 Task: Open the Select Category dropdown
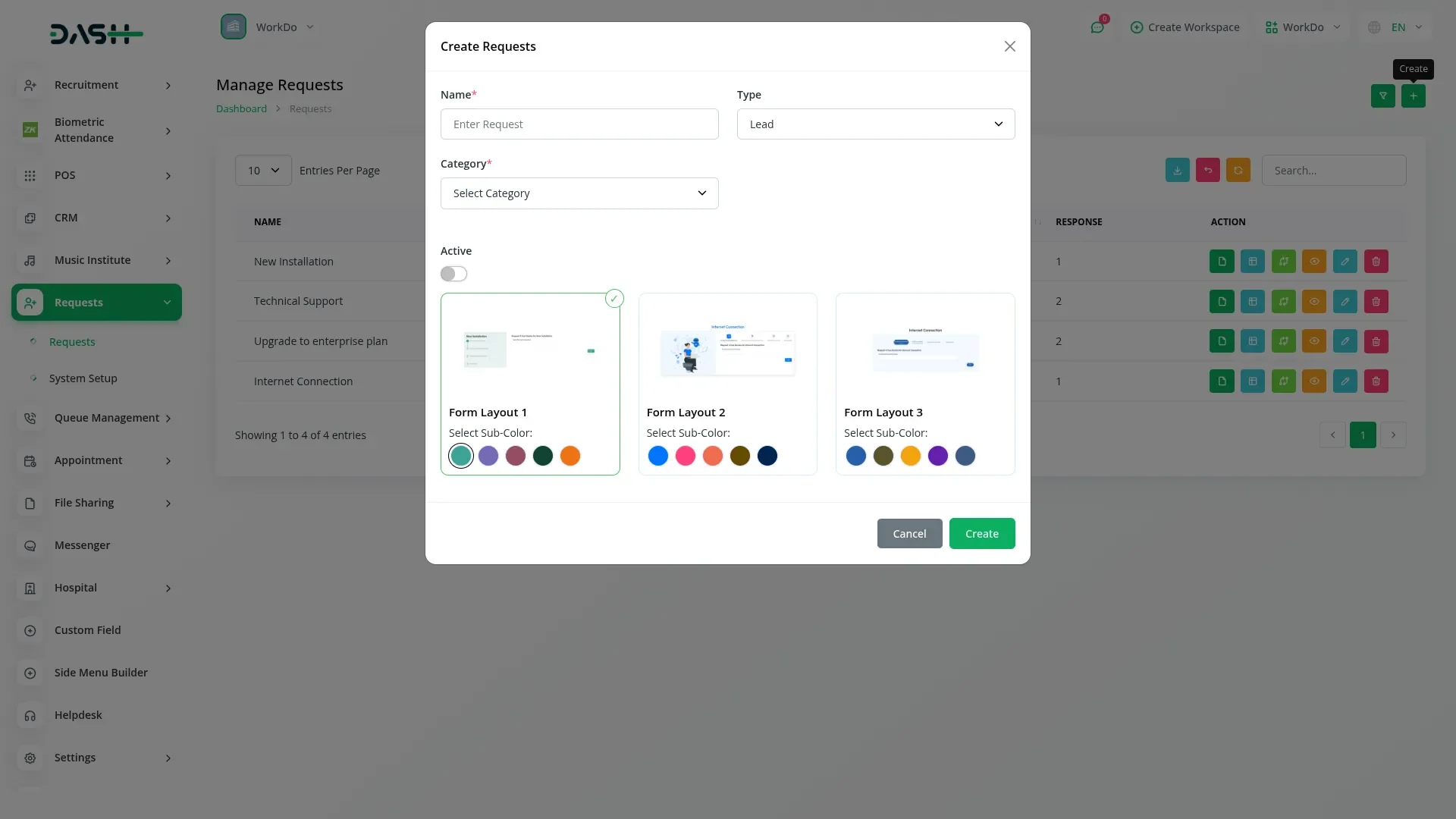[x=579, y=193]
